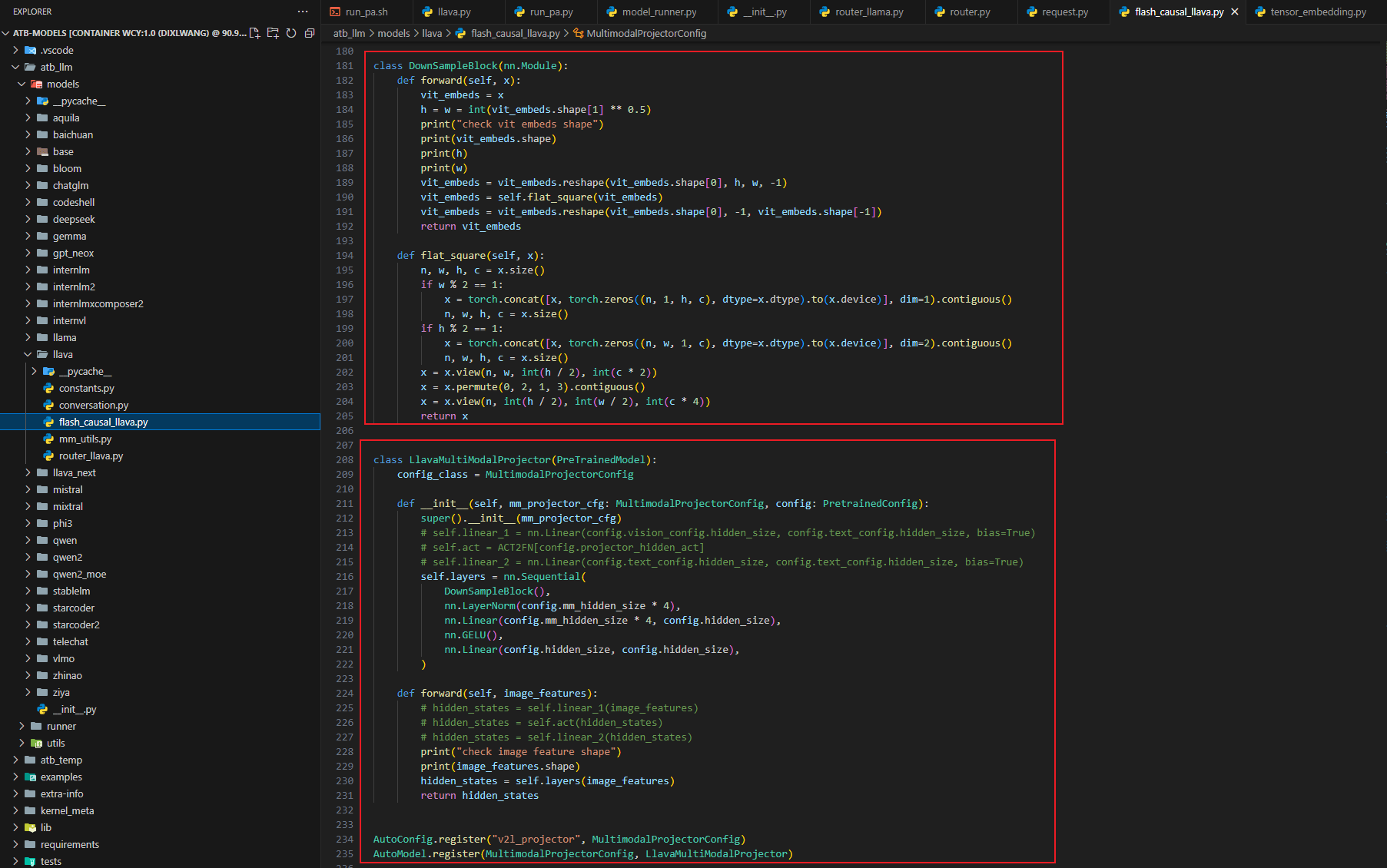Switch to request.py tab
The image size is (1387, 868).
1065,12
